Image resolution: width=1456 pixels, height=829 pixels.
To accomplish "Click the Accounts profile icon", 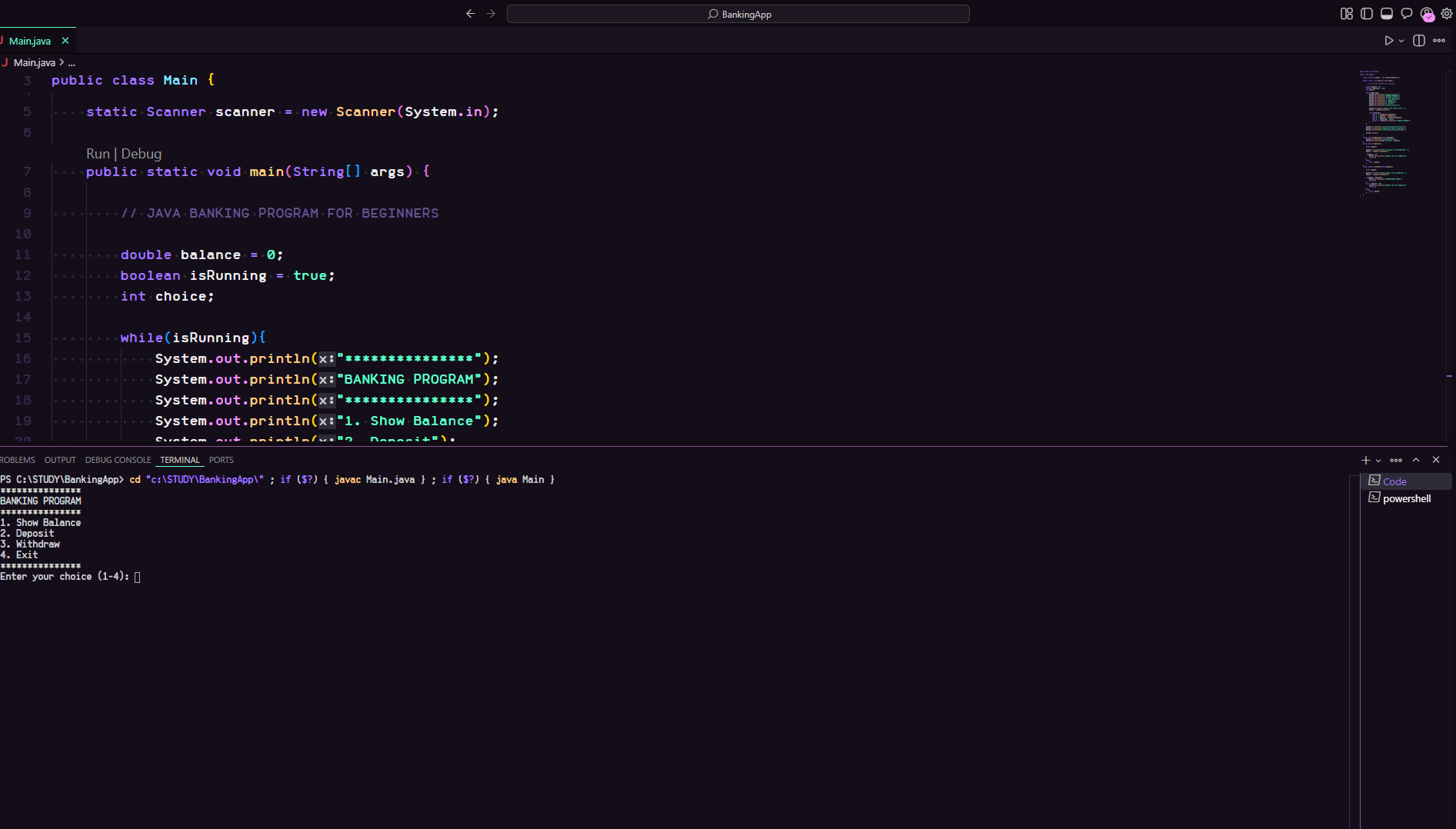I will (1427, 14).
